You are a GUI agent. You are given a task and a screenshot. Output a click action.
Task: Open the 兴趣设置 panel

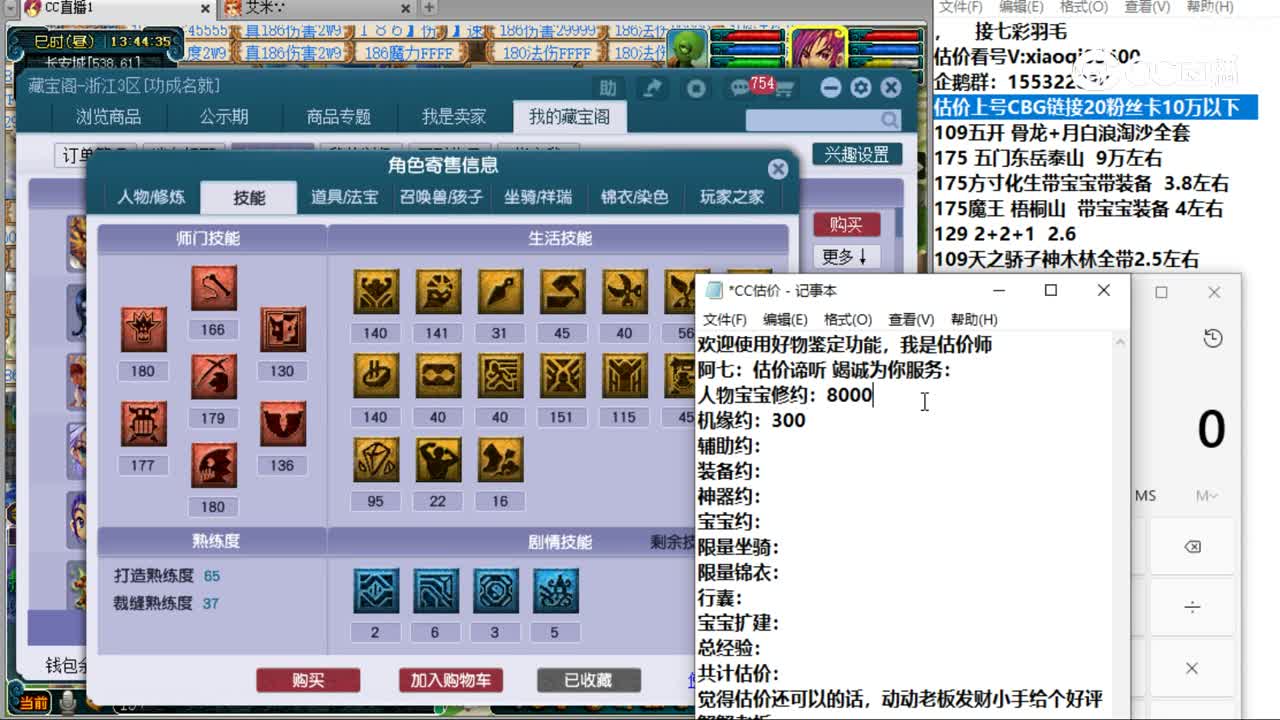(854, 154)
